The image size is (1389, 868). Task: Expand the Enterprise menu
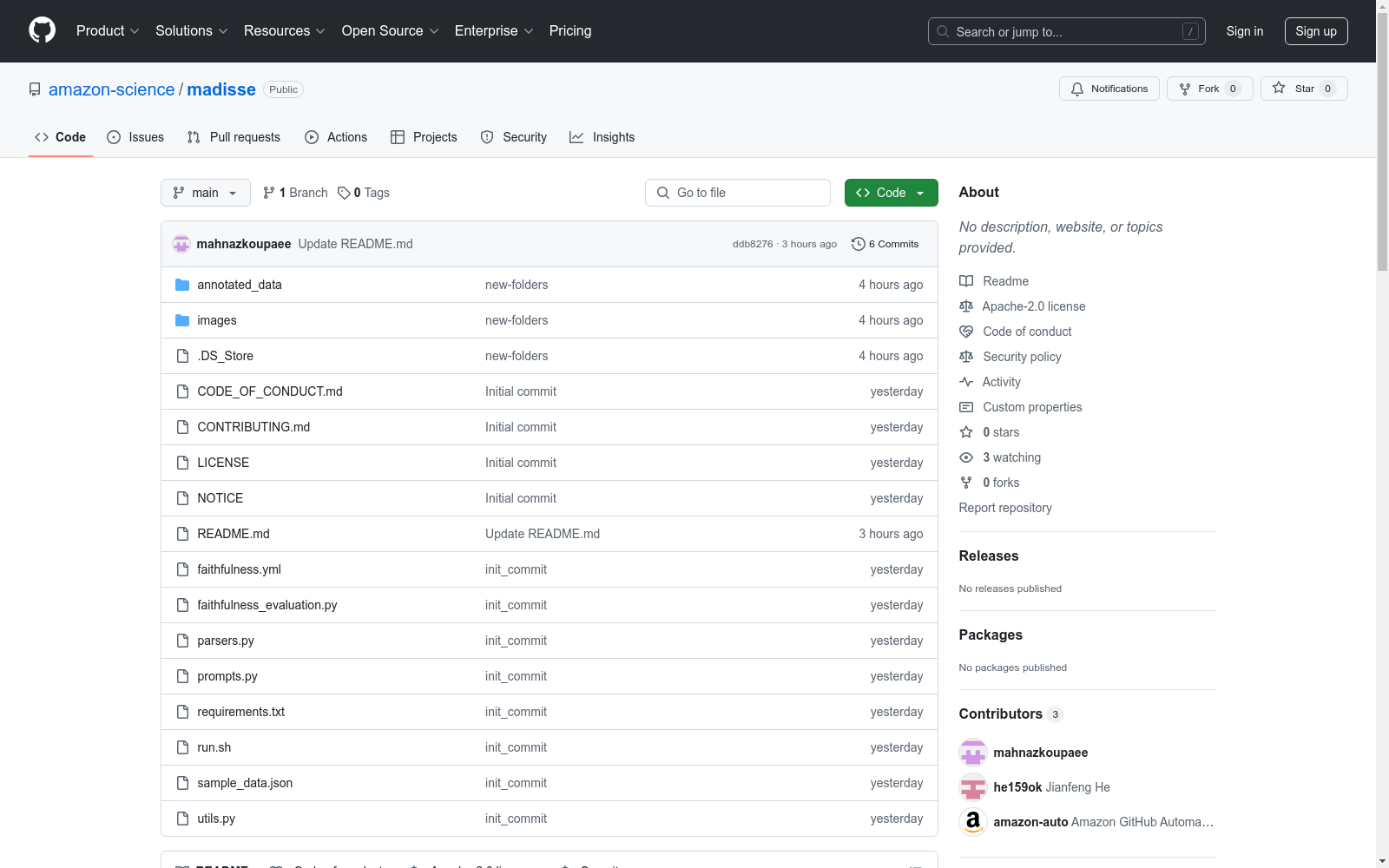[494, 30]
